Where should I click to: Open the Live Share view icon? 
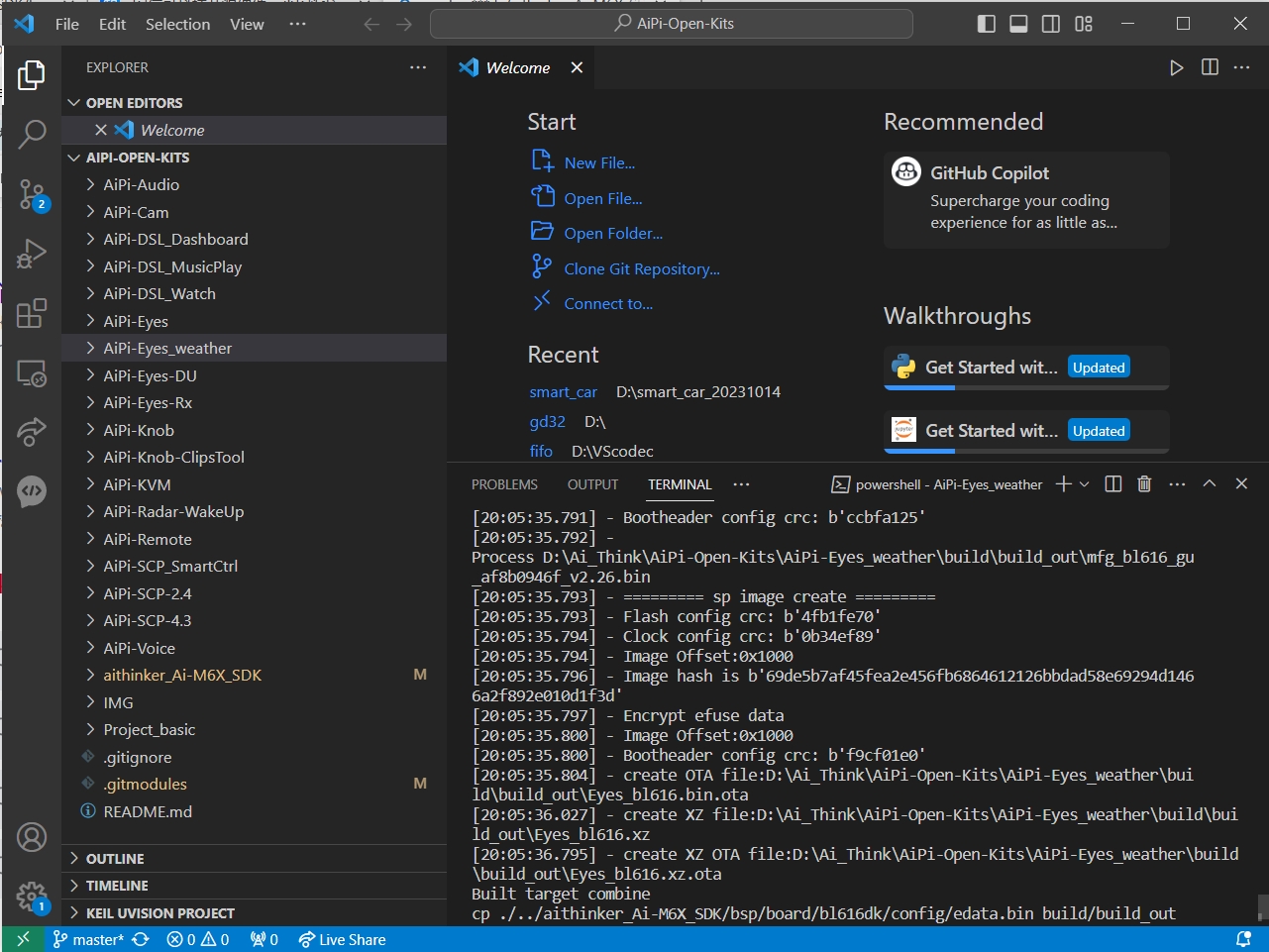pyautogui.click(x=32, y=432)
